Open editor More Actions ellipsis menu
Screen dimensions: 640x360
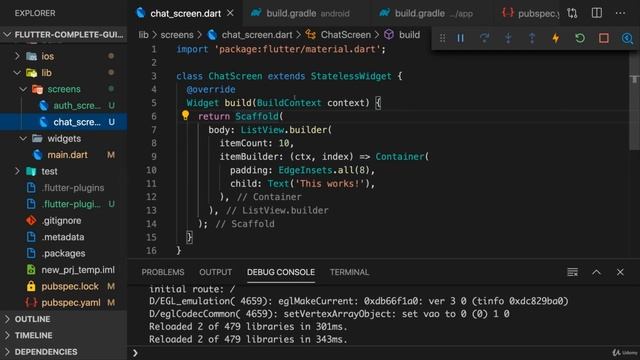620,13
